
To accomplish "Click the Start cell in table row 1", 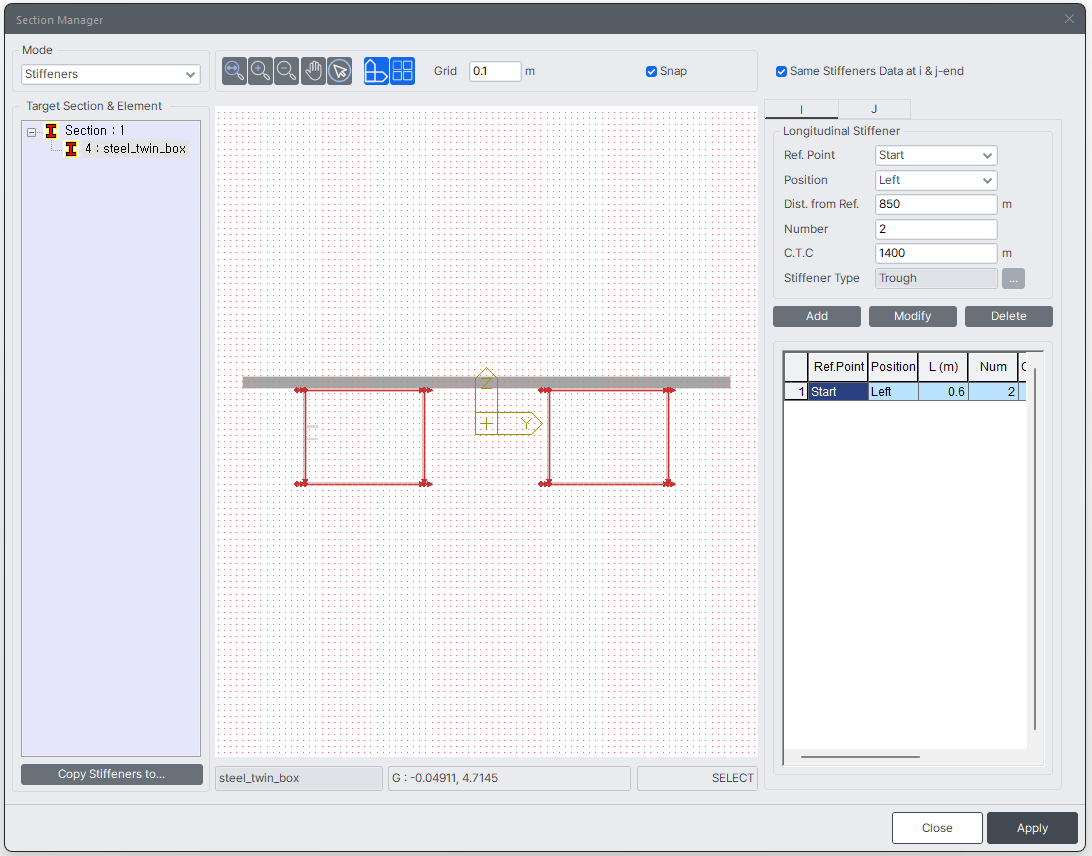I will [x=838, y=392].
